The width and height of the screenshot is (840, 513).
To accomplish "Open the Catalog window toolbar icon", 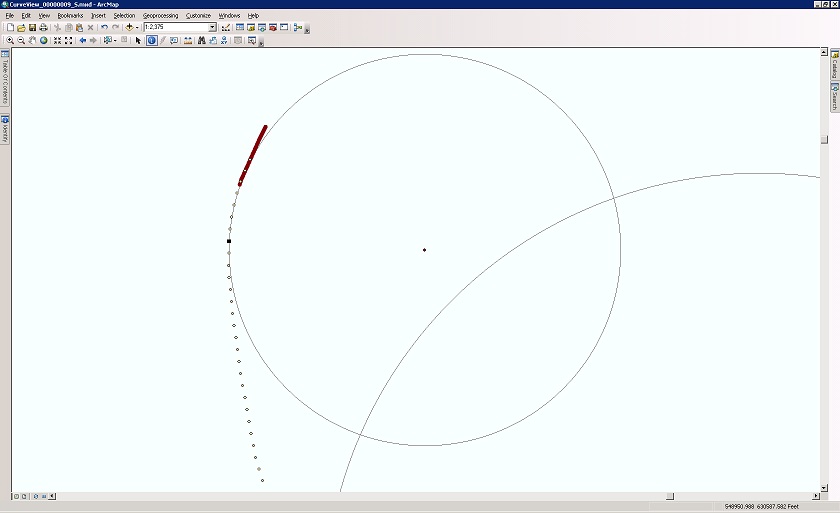I will point(251,27).
